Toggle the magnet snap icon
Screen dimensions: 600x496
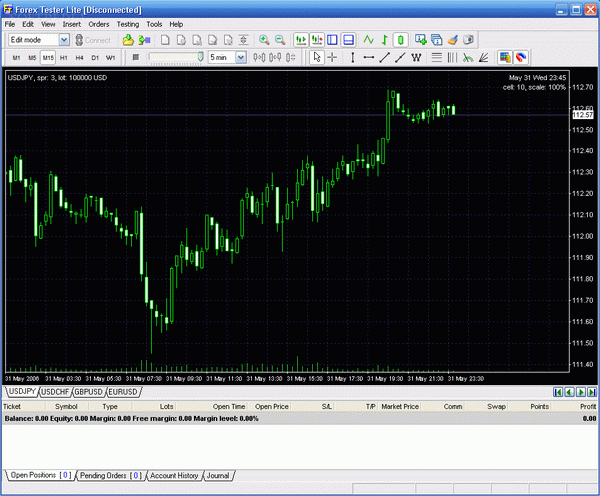521,57
